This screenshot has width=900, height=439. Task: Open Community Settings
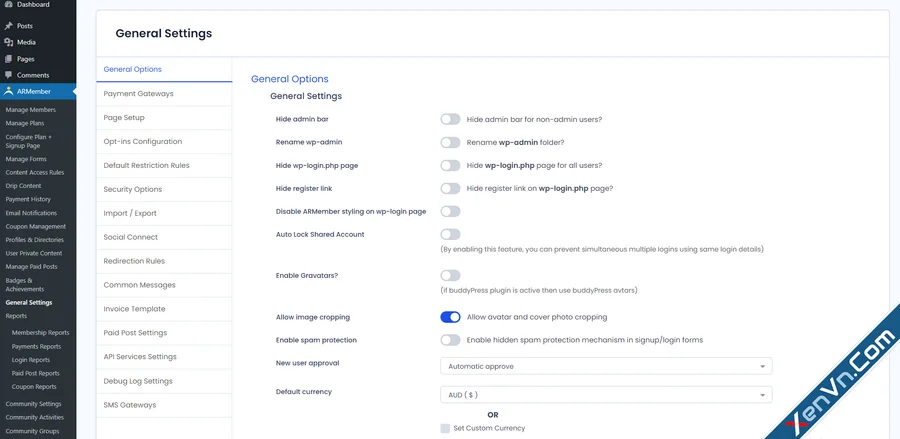pyautogui.click(x=33, y=404)
